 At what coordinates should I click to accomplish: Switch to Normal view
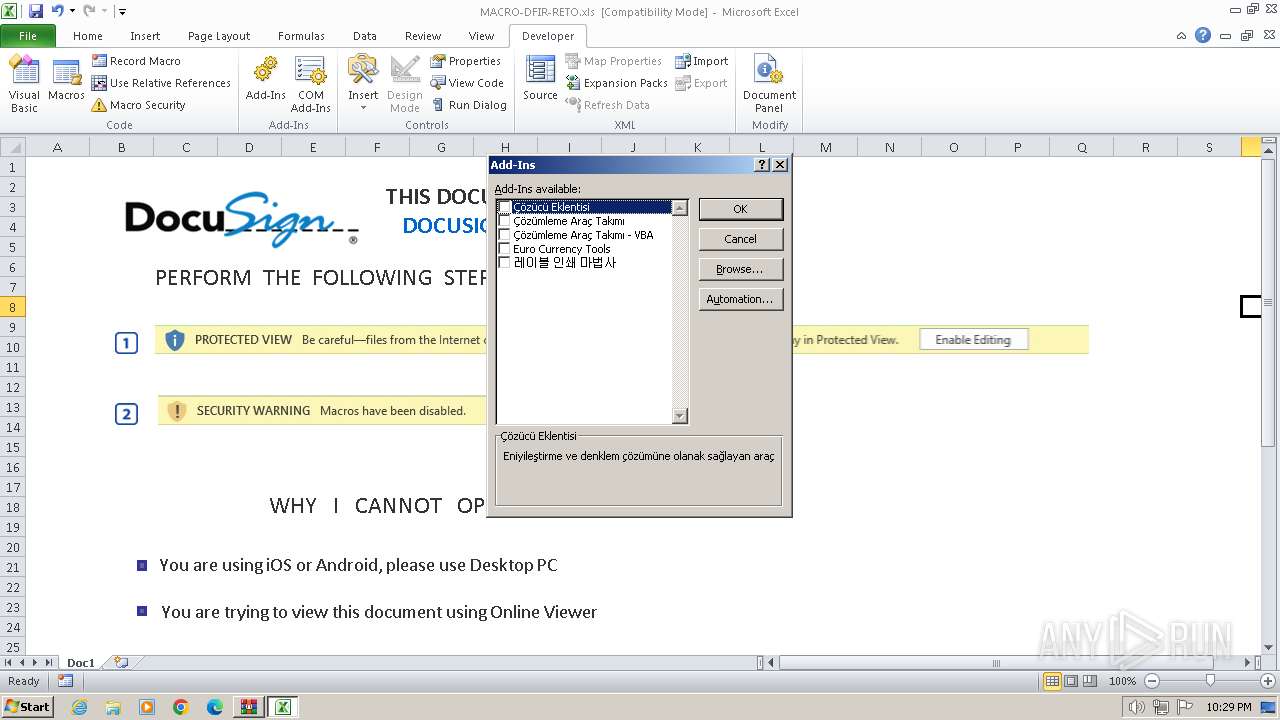(x=1052, y=681)
